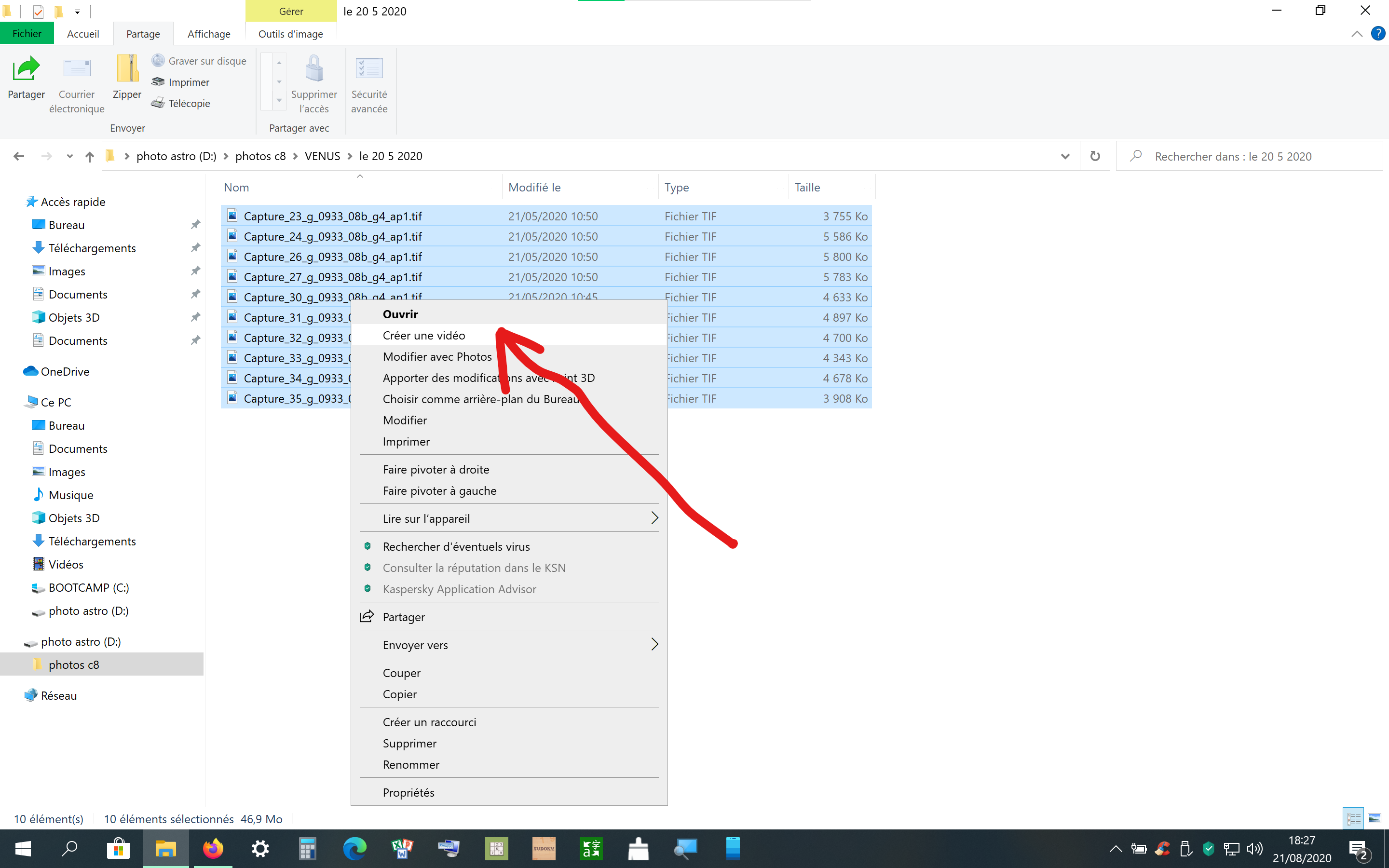This screenshot has width=1389, height=868.
Task: Open the Affichage ribbon tab
Action: 209,34
